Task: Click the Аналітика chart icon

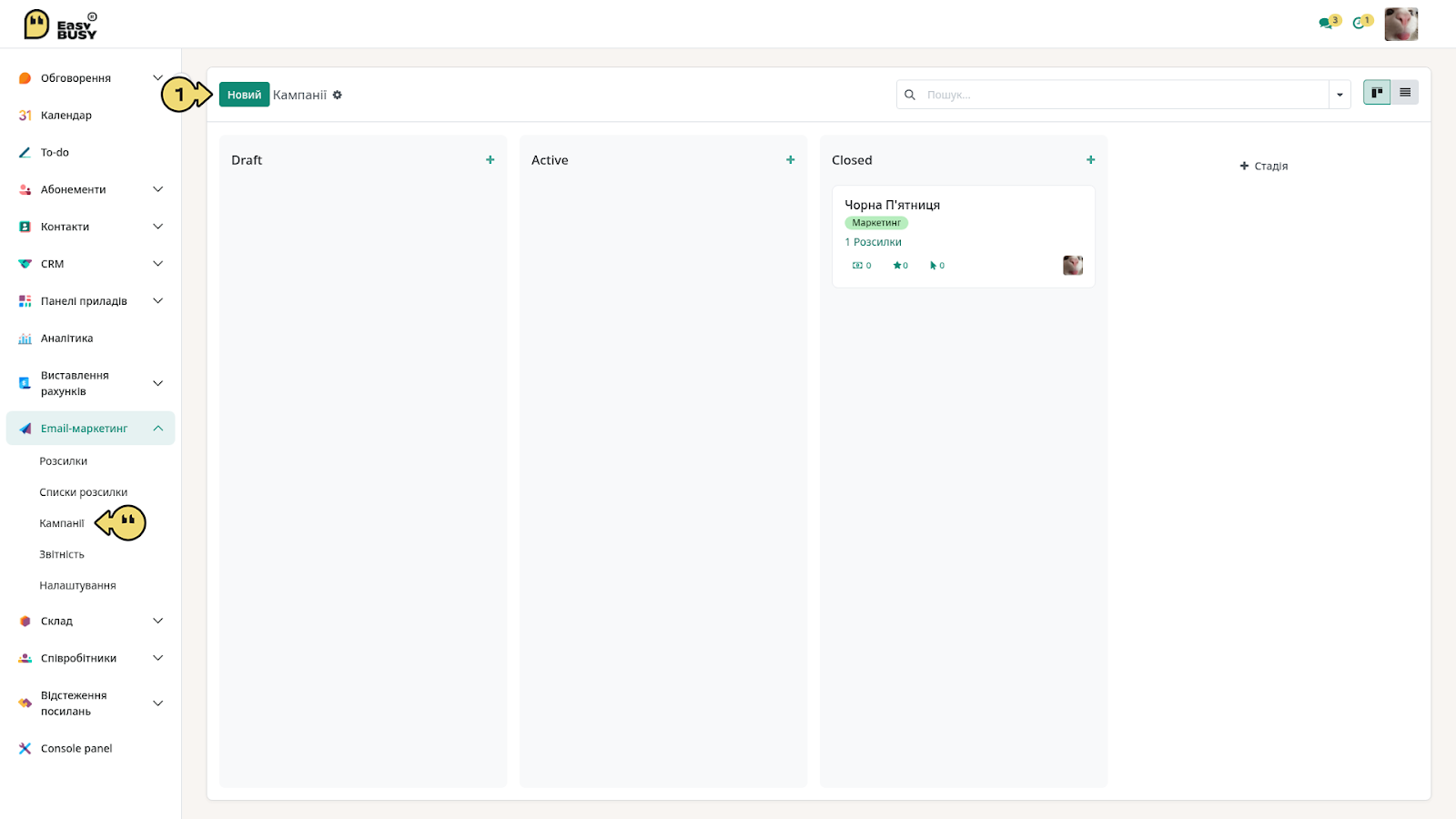Action: pyautogui.click(x=25, y=339)
